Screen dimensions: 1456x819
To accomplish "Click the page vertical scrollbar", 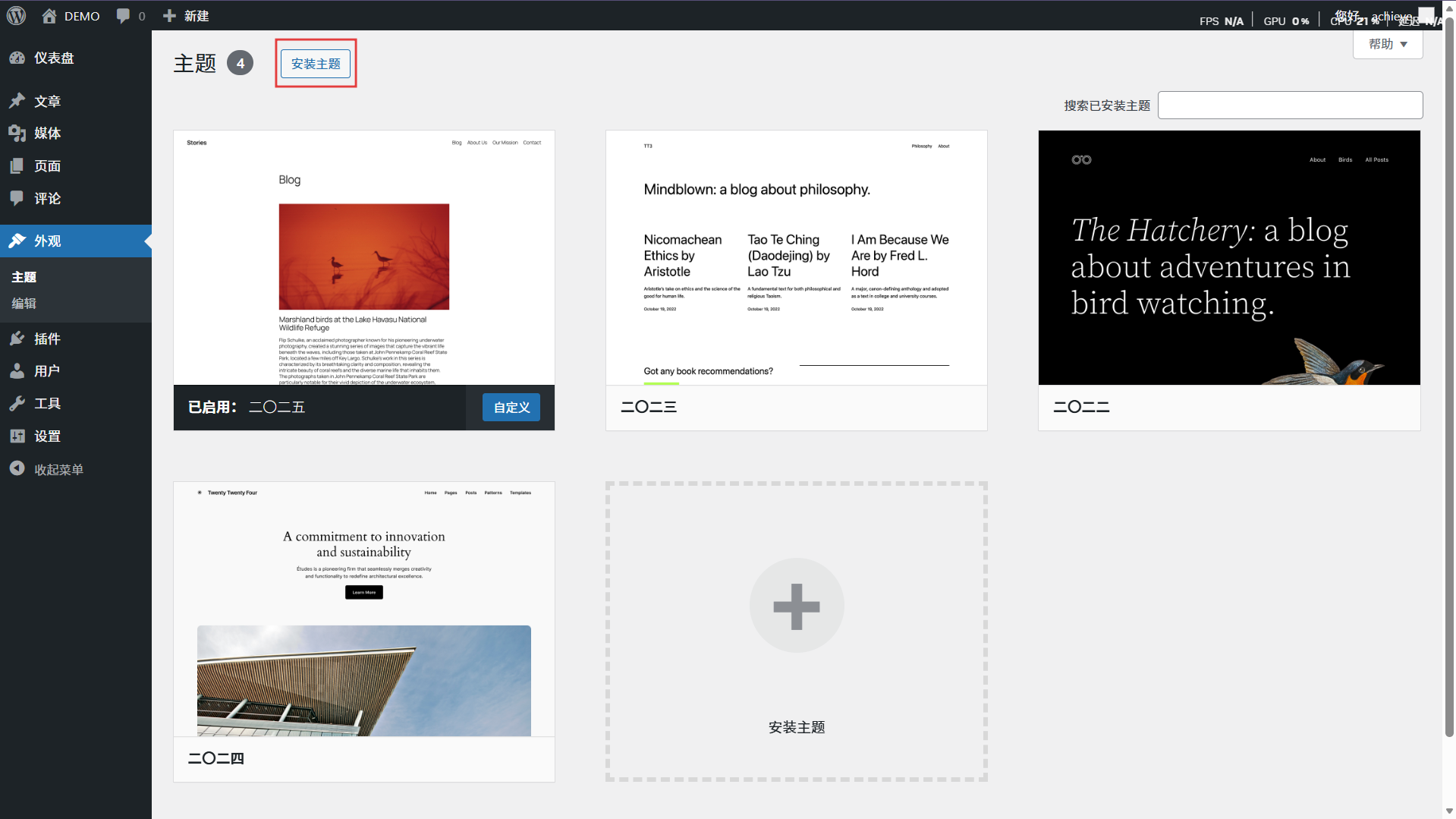I will pyautogui.click(x=1448, y=380).
